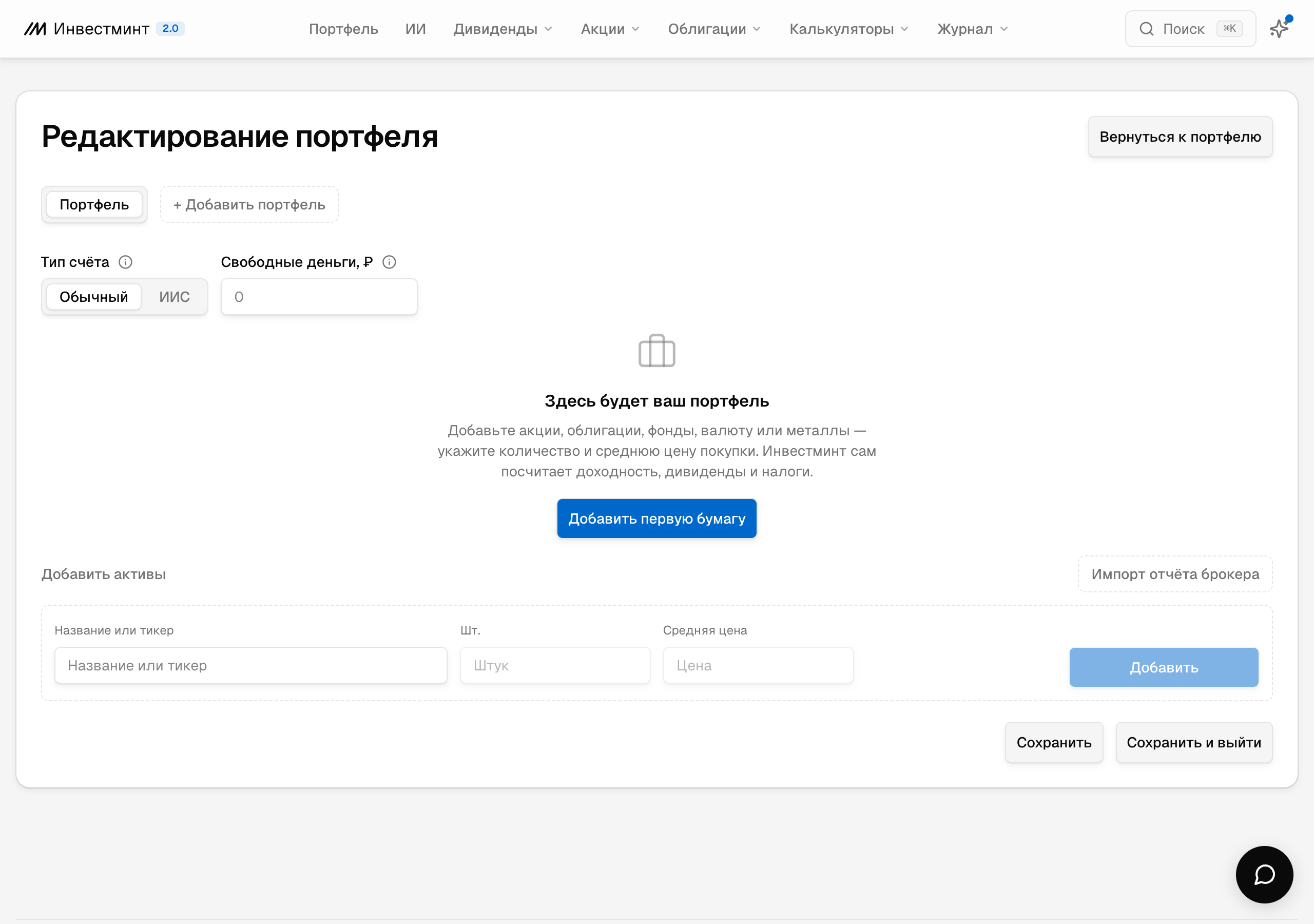
Task: Show info tooltip for Тип счёта
Action: point(125,262)
